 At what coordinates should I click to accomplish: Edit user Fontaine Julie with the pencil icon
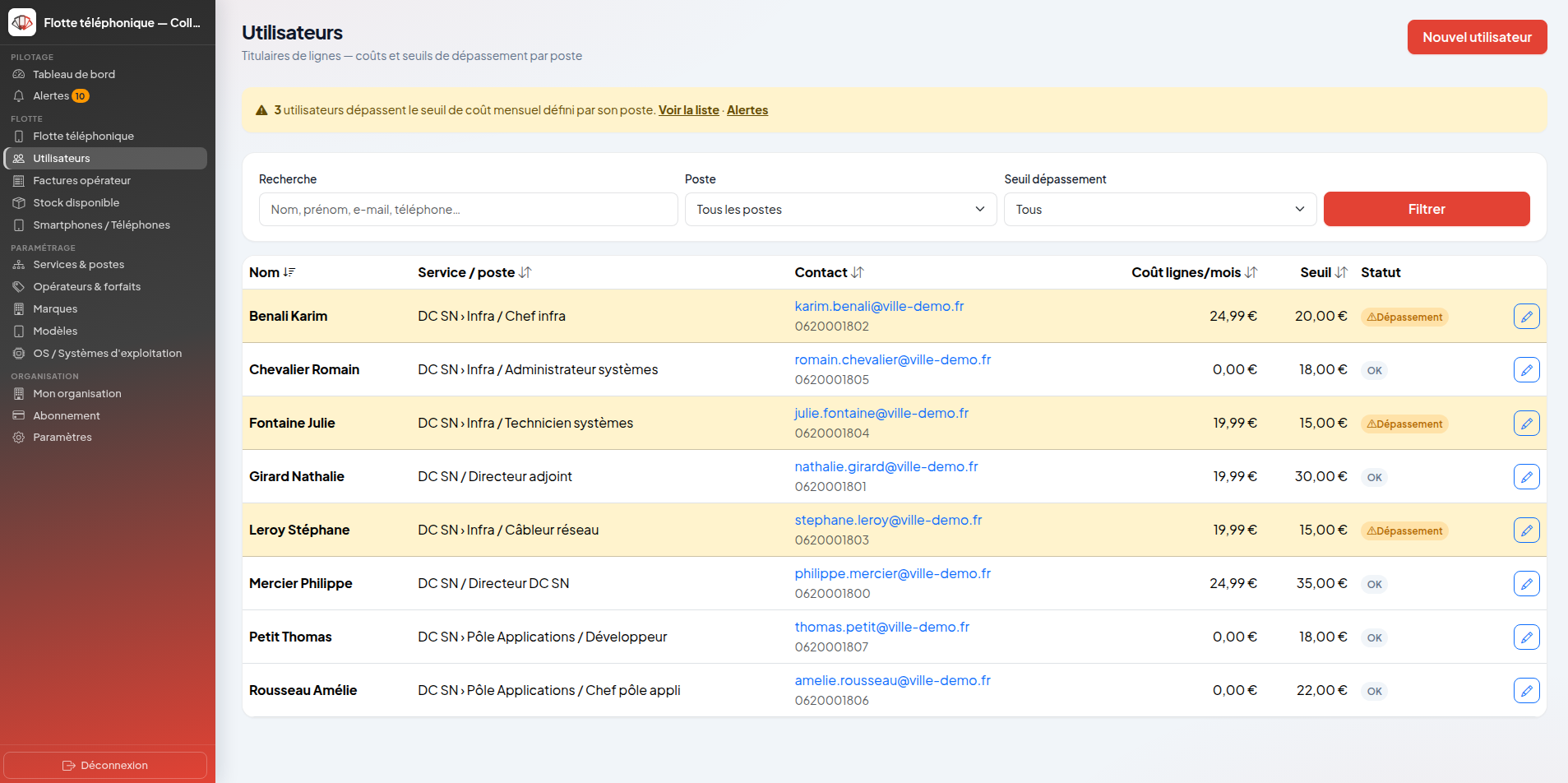[x=1526, y=423]
